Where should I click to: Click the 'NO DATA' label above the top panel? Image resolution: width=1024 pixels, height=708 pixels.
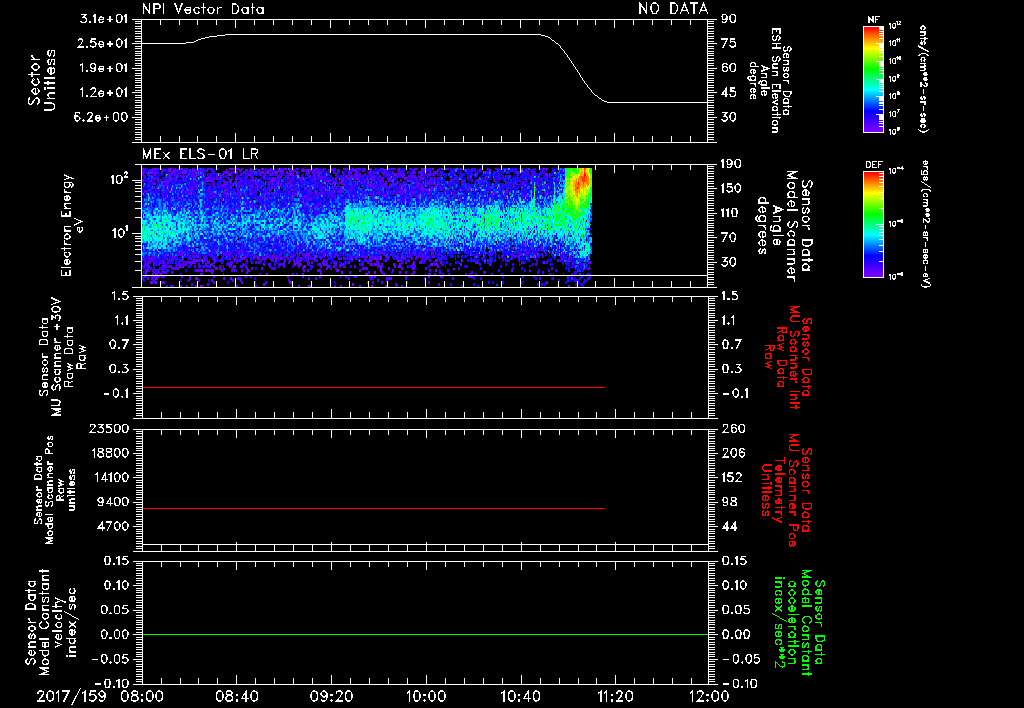coord(673,8)
